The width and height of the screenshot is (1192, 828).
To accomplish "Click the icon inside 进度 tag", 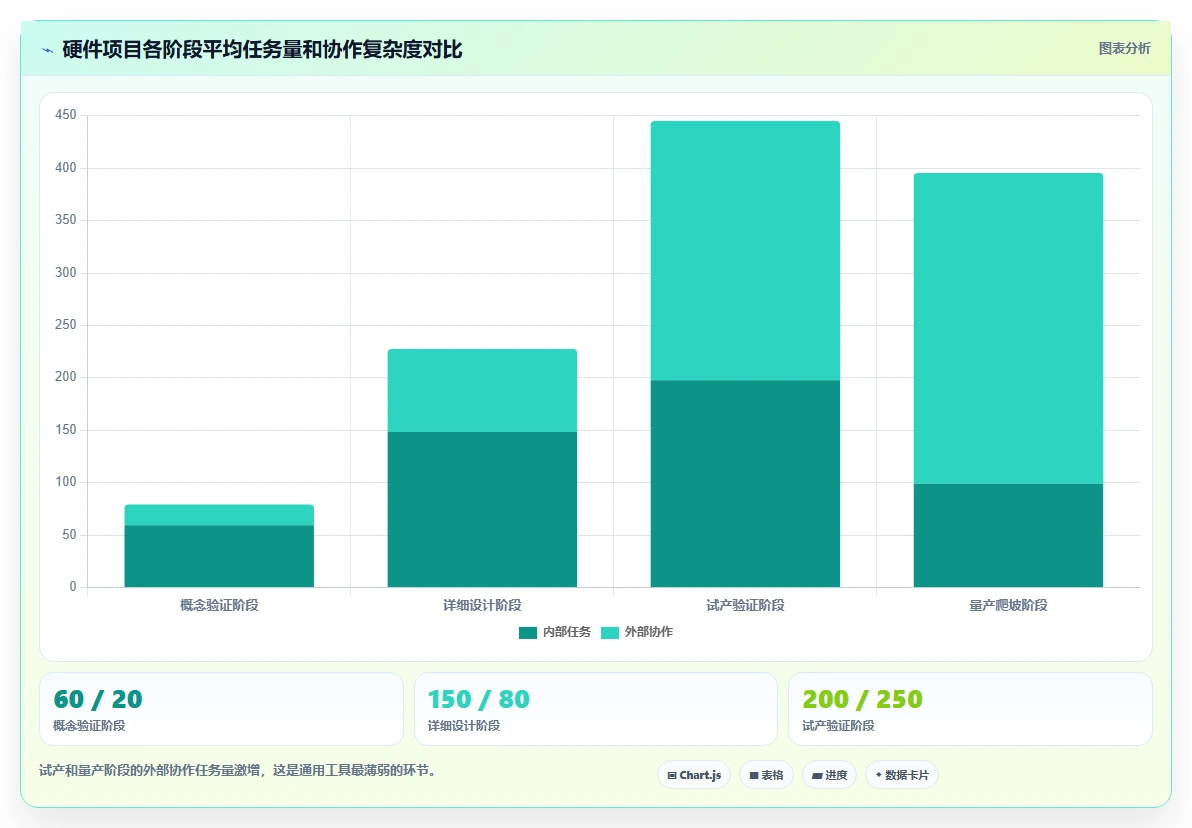I will point(817,776).
